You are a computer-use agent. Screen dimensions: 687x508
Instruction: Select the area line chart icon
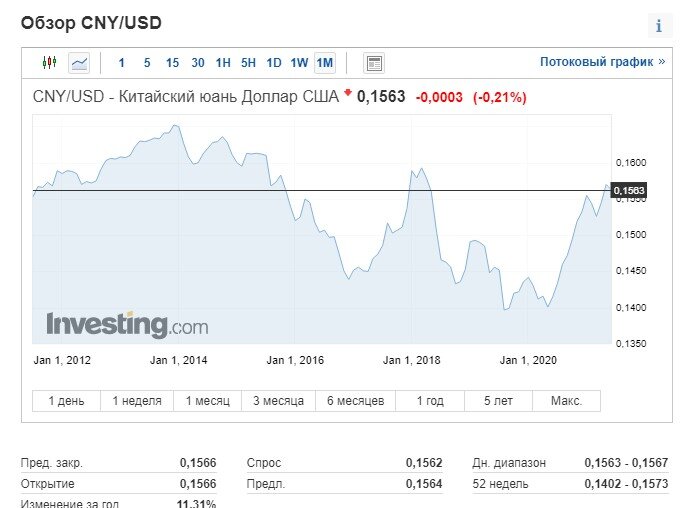[79, 63]
